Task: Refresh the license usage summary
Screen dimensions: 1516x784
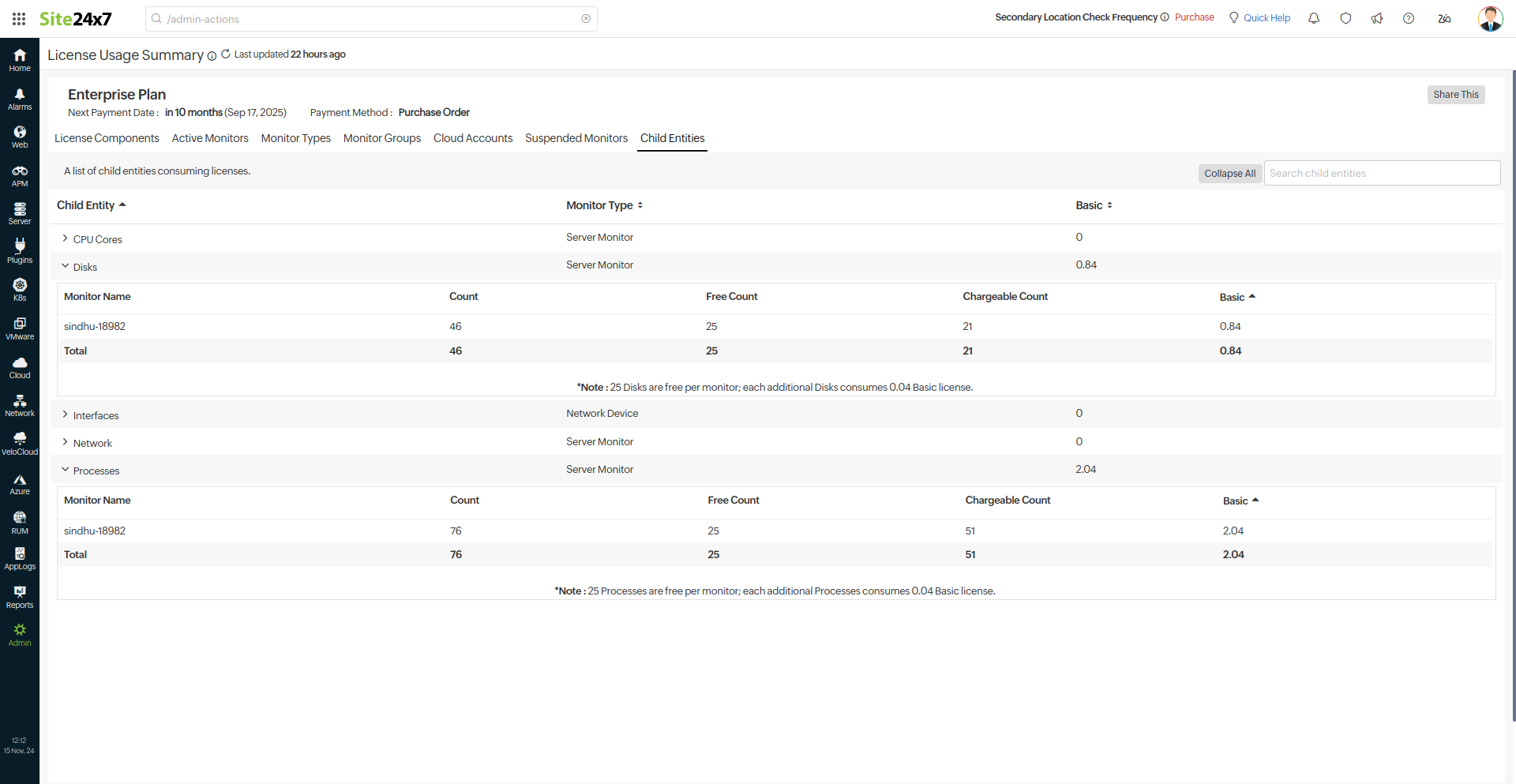Action: (x=226, y=54)
